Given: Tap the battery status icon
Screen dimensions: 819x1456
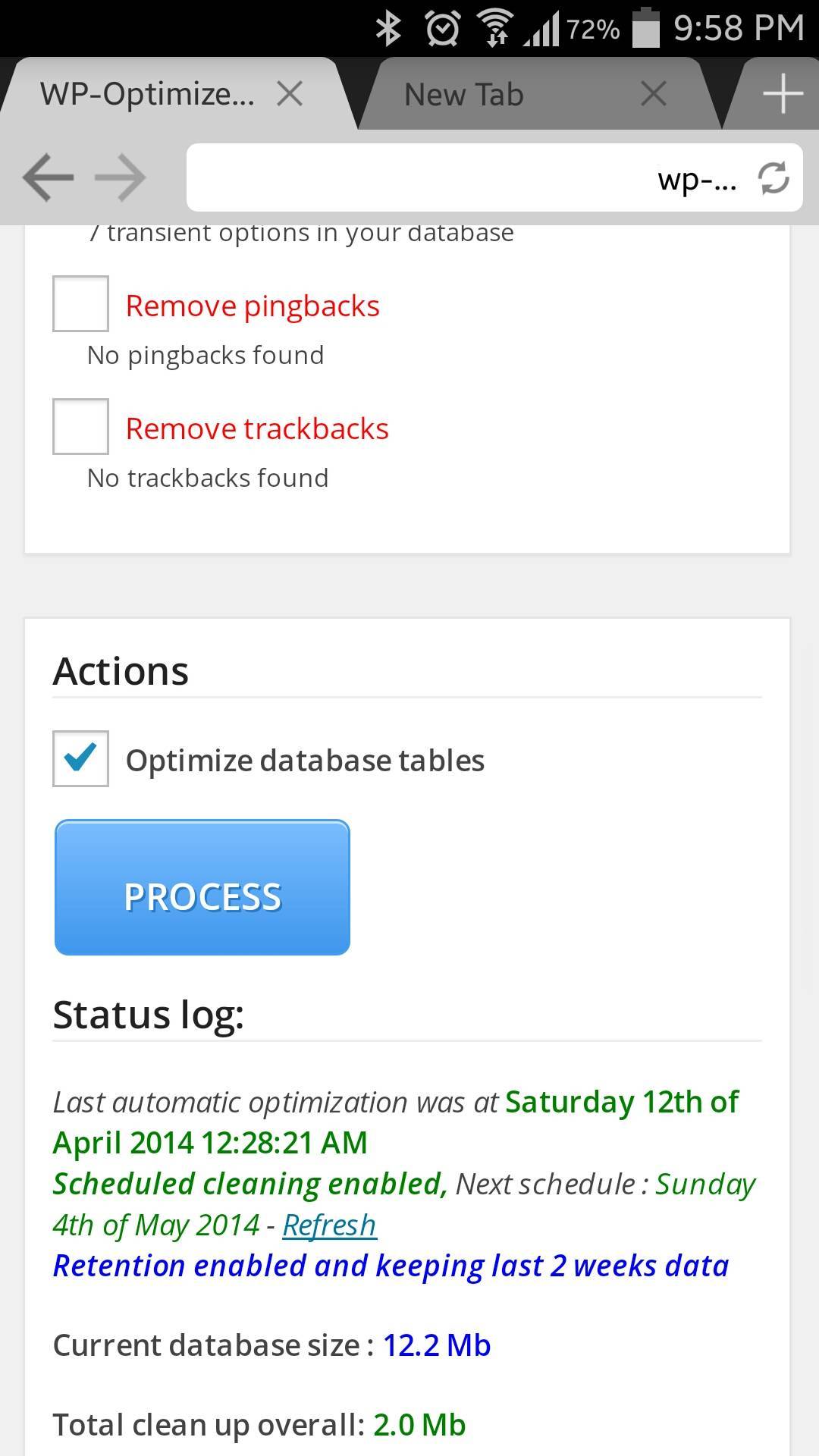Looking at the screenshot, I should [x=645, y=29].
